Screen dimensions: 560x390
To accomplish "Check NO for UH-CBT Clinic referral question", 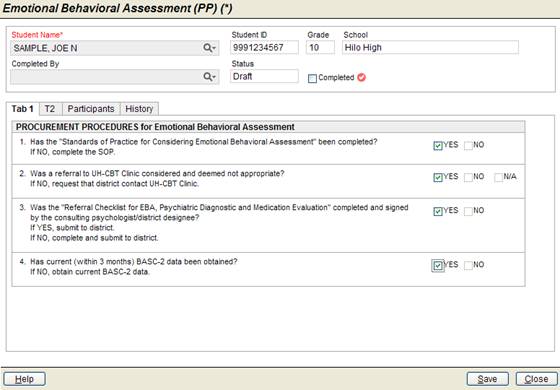I will point(468,177).
